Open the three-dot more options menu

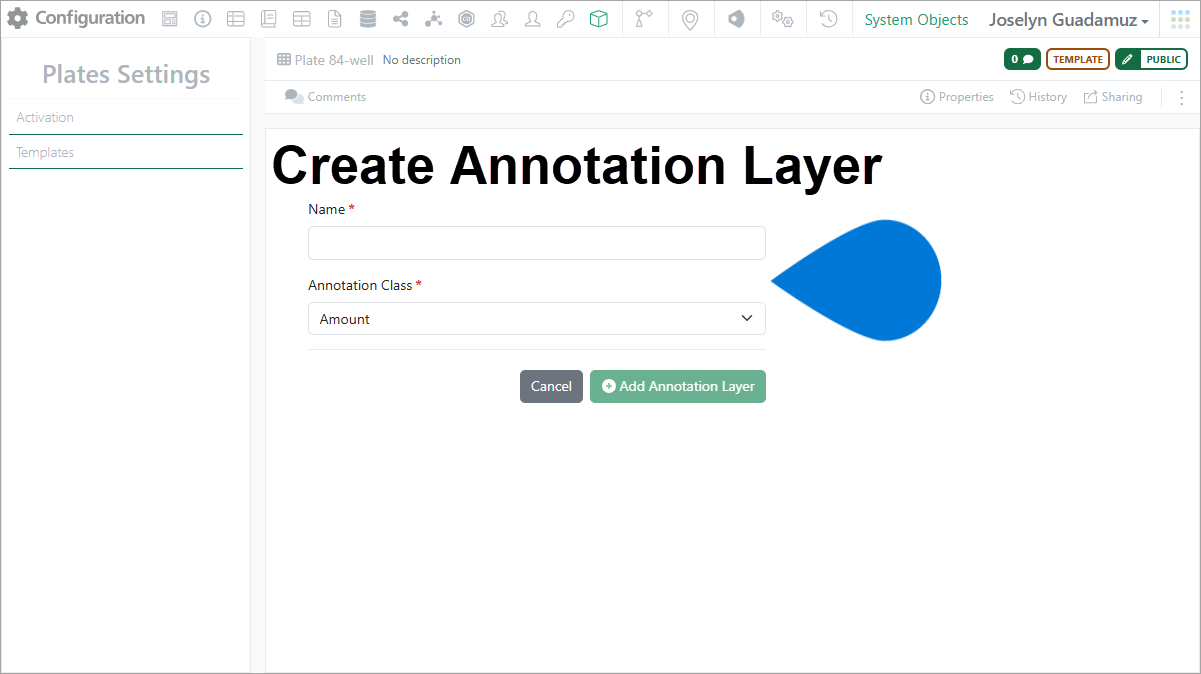click(x=1181, y=97)
